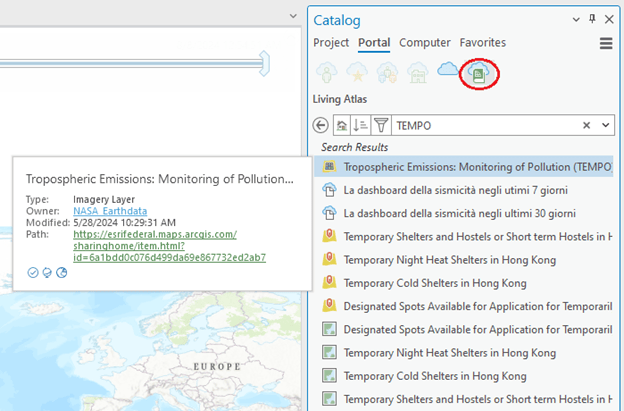Click the My Favorites cloud star icon
The width and height of the screenshot is (624, 411).
[x=357, y=73]
